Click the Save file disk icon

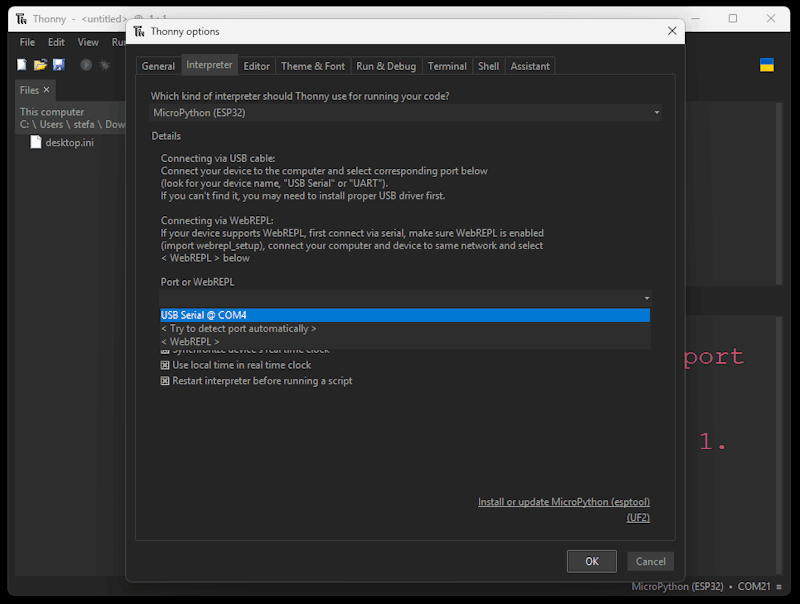point(58,65)
